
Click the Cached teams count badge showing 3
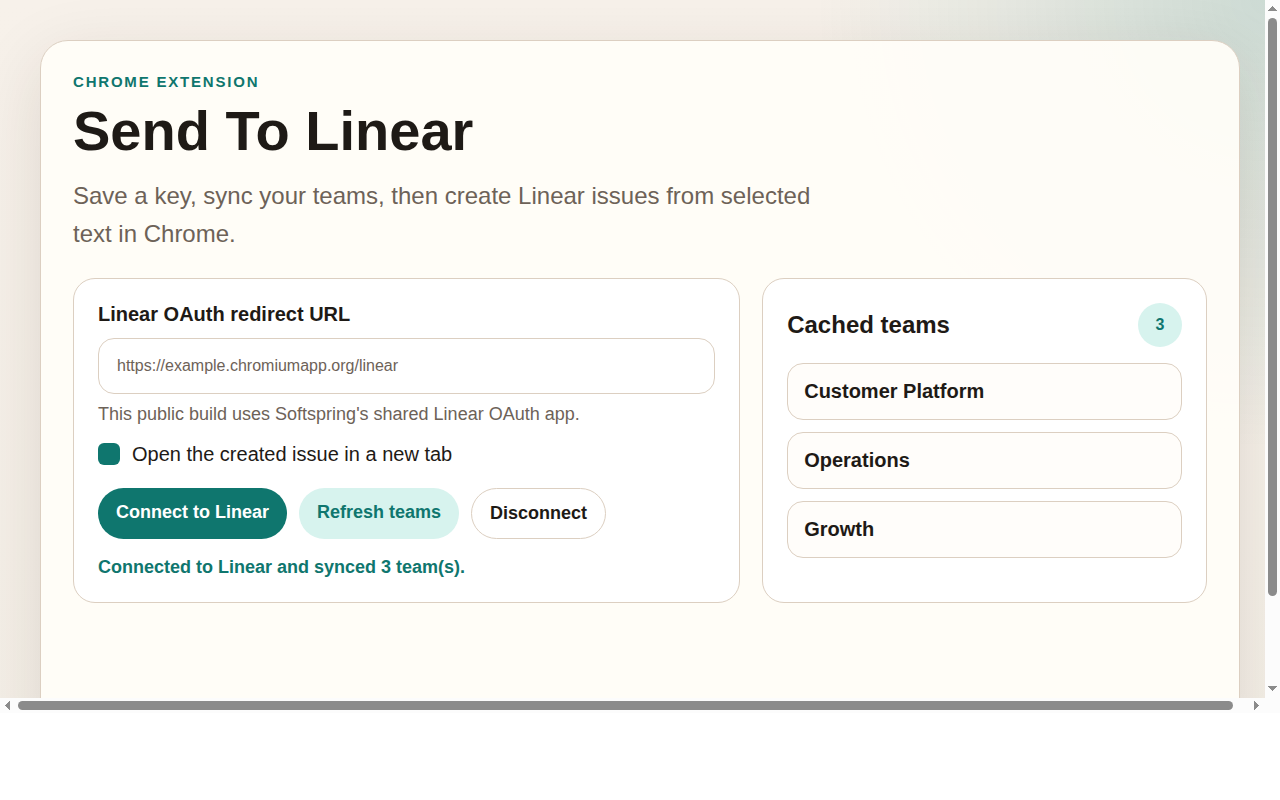[1159, 325]
